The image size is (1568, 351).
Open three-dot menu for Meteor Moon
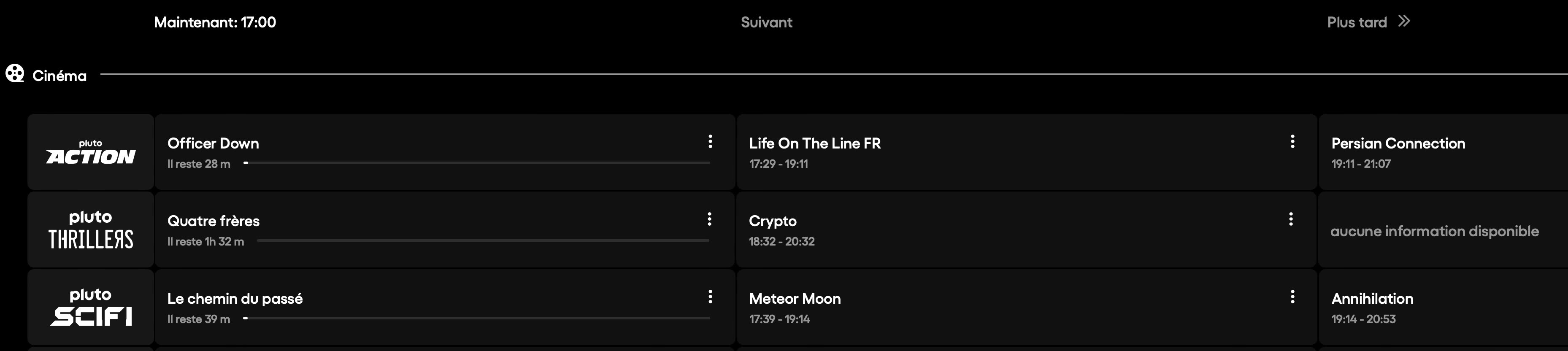click(1292, 297)
